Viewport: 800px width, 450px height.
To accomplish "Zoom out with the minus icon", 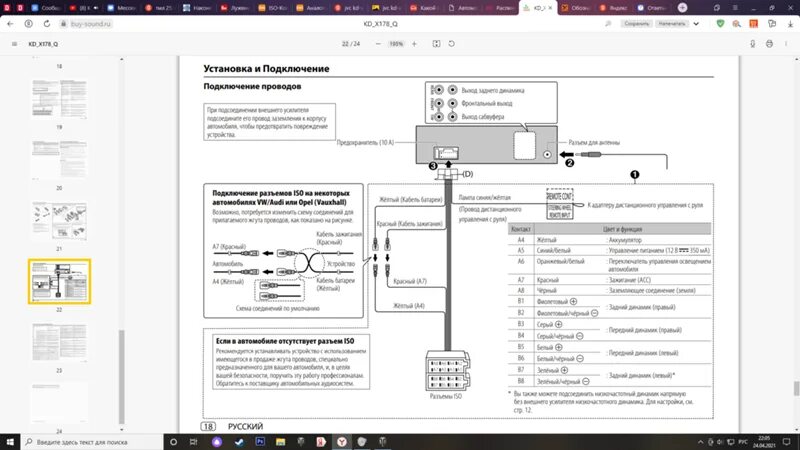I will click(x=378, y=44).
